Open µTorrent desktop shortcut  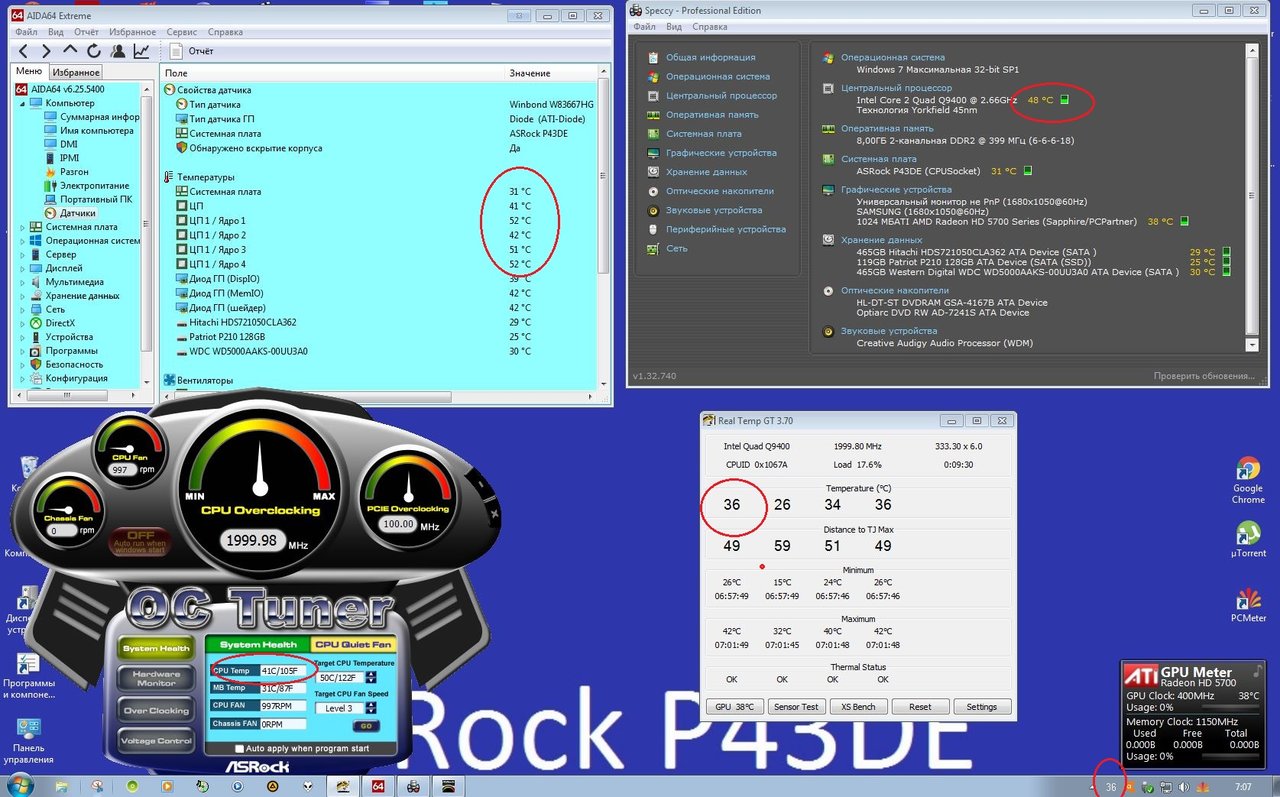(1248, 539)
